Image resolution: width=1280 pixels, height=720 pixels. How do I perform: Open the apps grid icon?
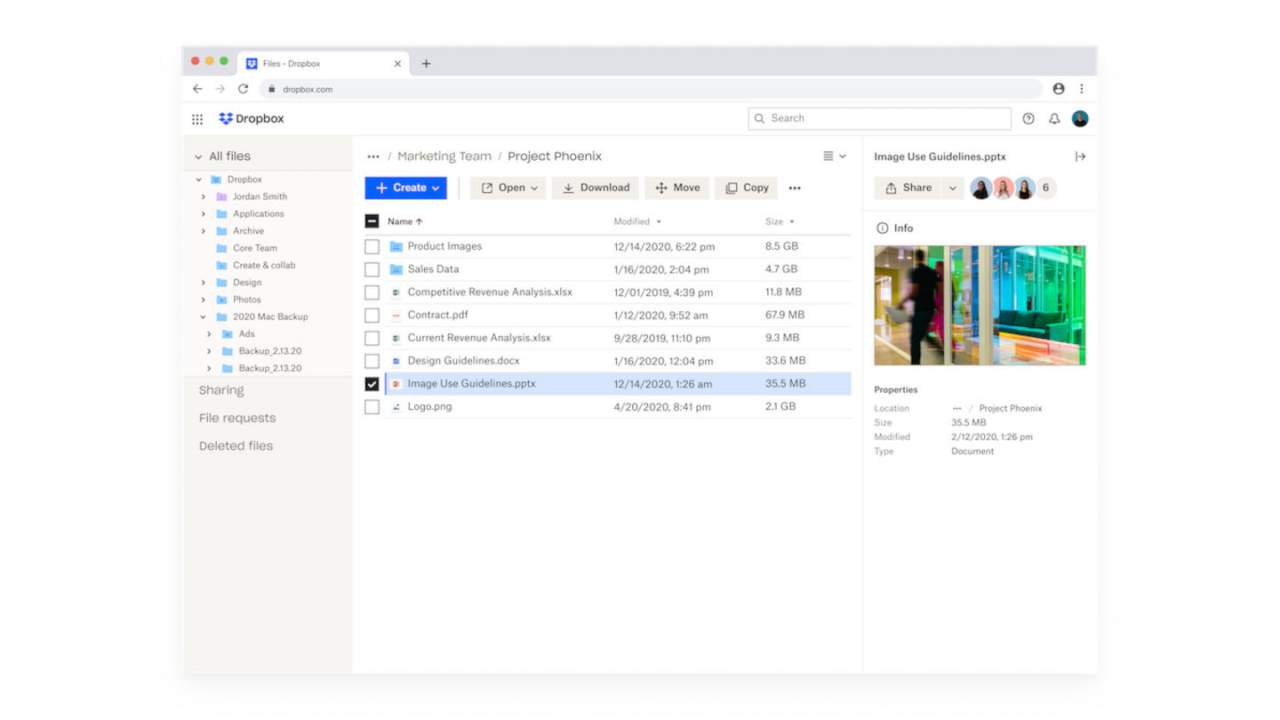coord(197,119)
